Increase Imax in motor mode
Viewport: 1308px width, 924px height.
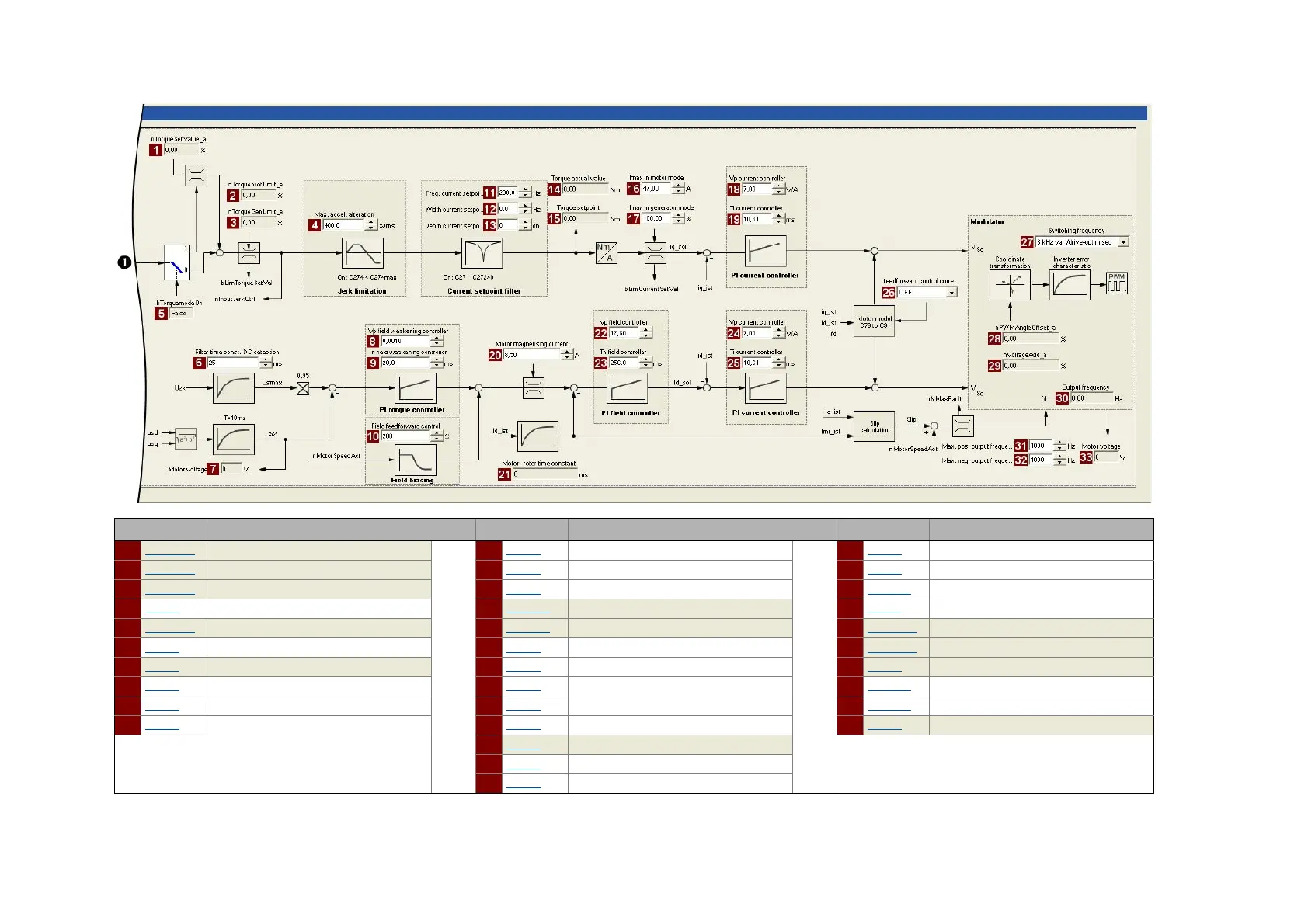(x=678, y=186)
